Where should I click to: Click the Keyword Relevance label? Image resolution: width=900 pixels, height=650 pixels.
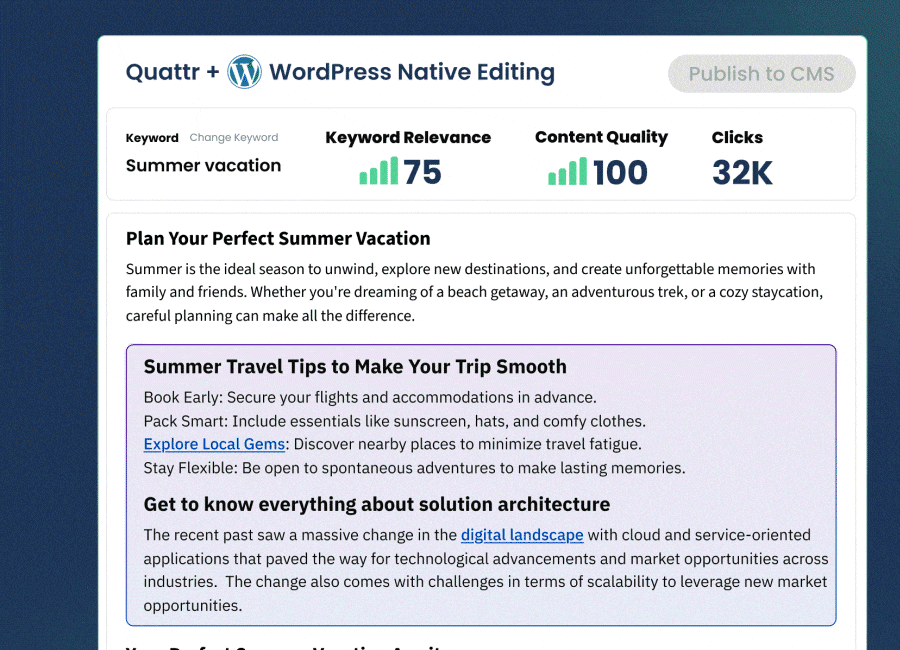(408, 138)
